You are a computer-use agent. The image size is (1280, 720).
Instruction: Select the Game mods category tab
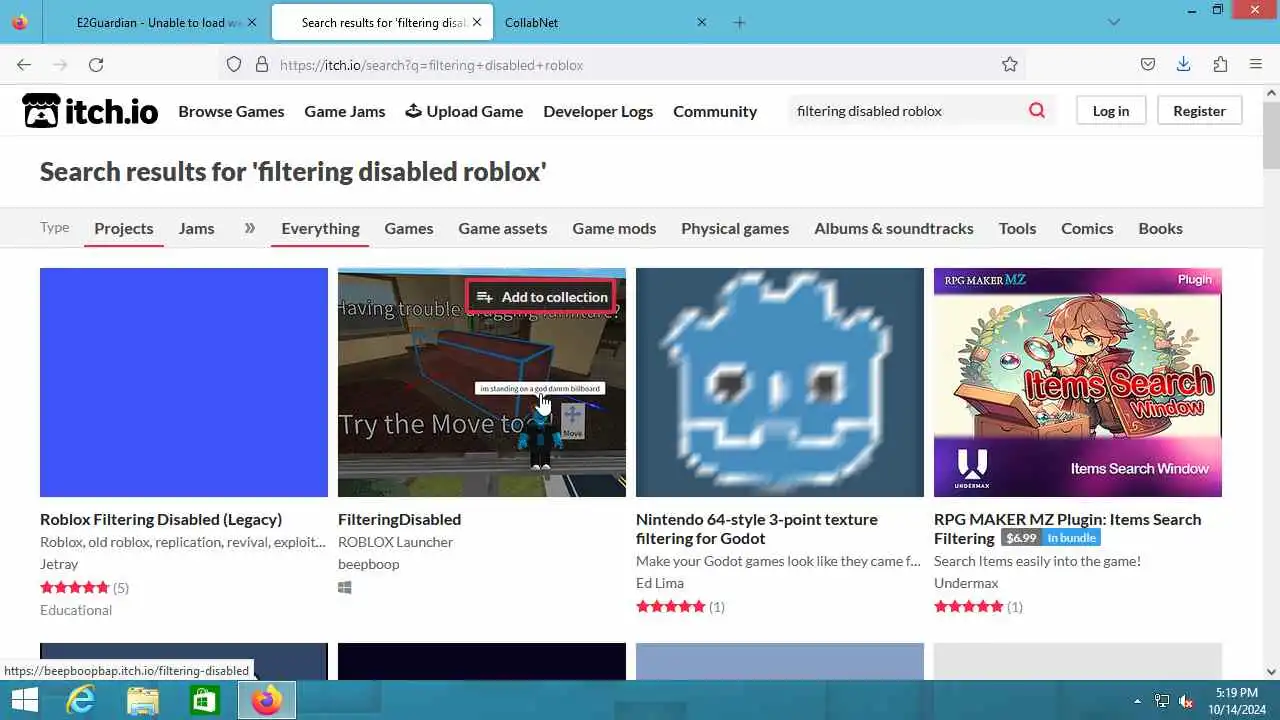tap(614, 228)
